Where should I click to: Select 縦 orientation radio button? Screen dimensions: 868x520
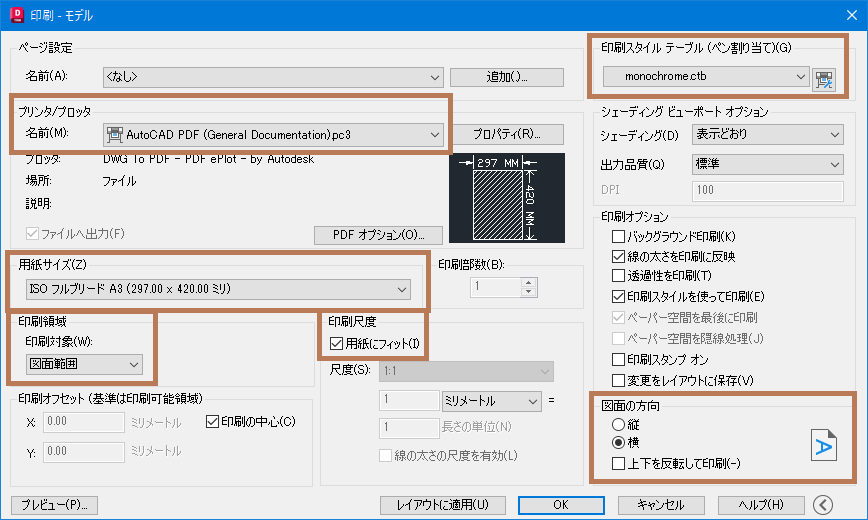point(618,425)
